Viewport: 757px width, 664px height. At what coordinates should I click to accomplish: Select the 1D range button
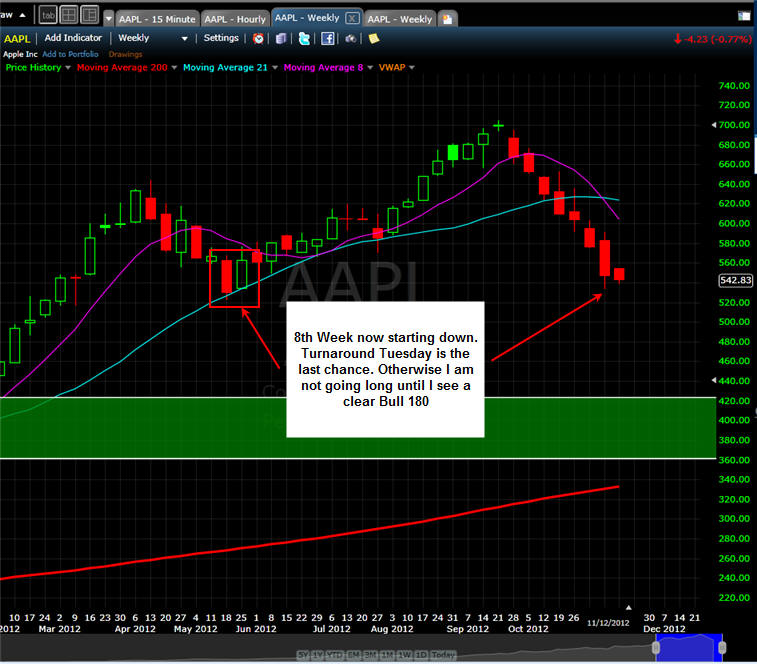click(421, 655)
